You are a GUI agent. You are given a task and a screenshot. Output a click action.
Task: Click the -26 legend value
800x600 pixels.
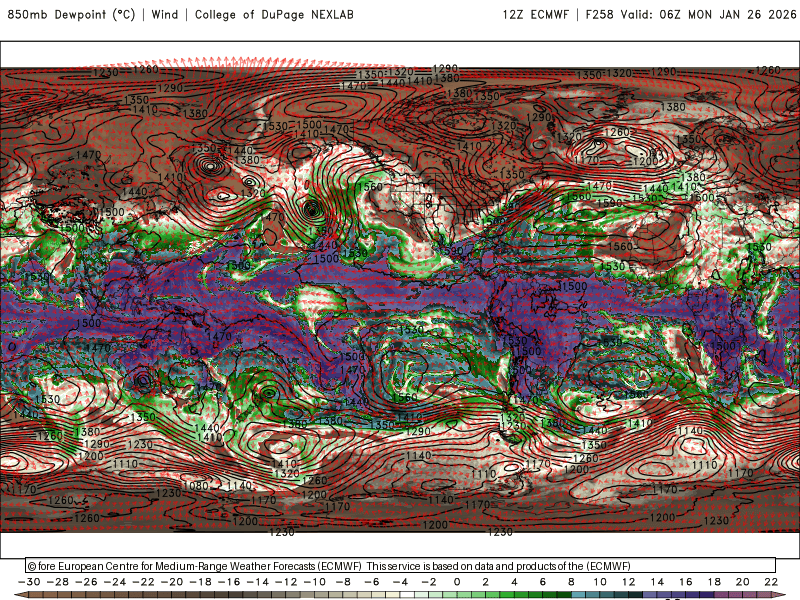[86, 582]
